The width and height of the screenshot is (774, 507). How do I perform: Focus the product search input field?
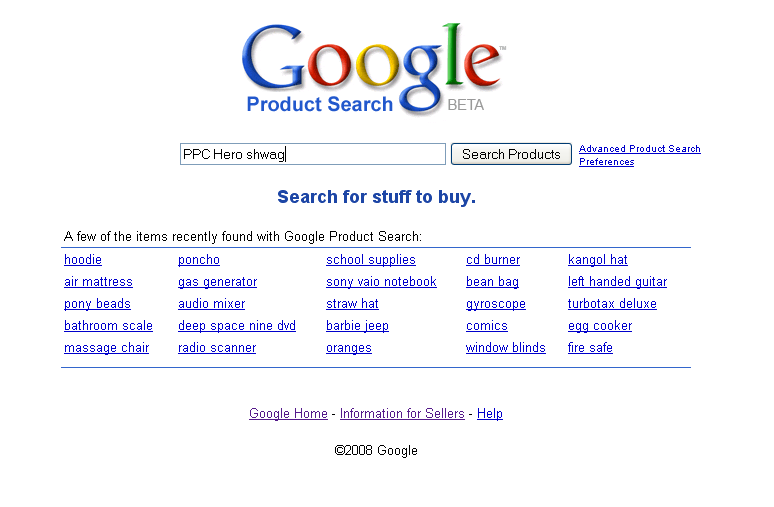coord(312,154)
